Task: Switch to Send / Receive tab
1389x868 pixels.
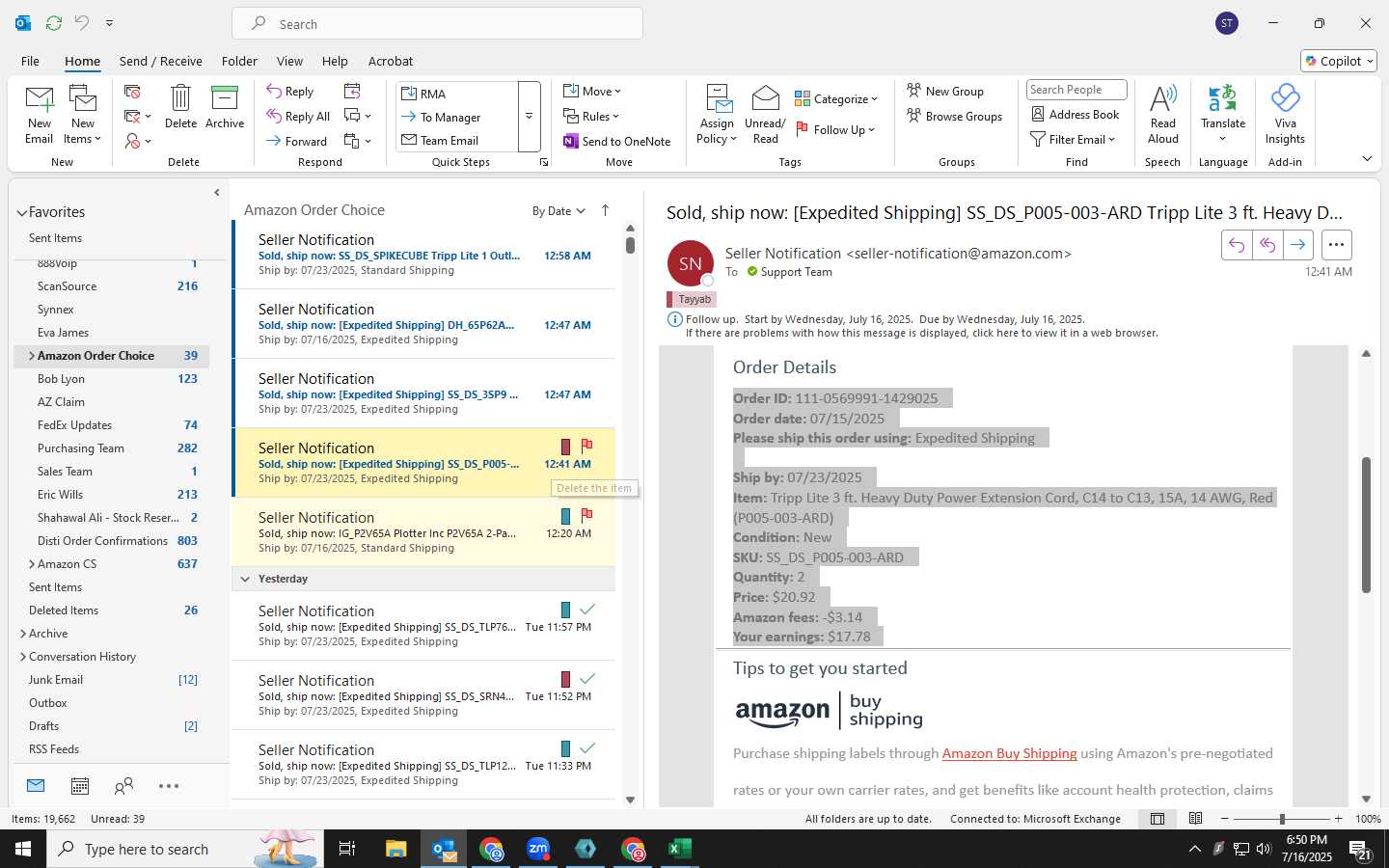Action: (161, 61)
